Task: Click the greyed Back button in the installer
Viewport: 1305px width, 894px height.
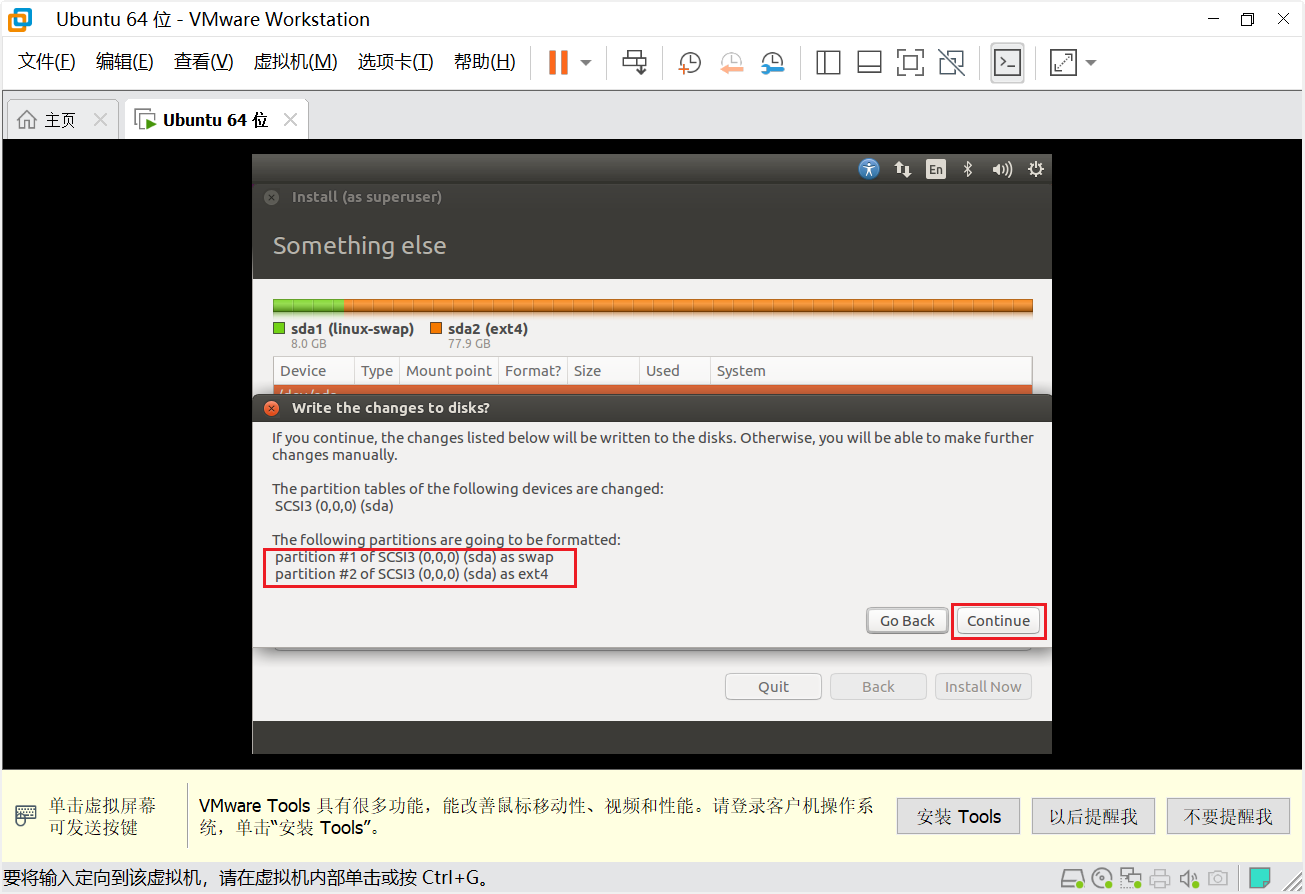Action: (878, 687)
